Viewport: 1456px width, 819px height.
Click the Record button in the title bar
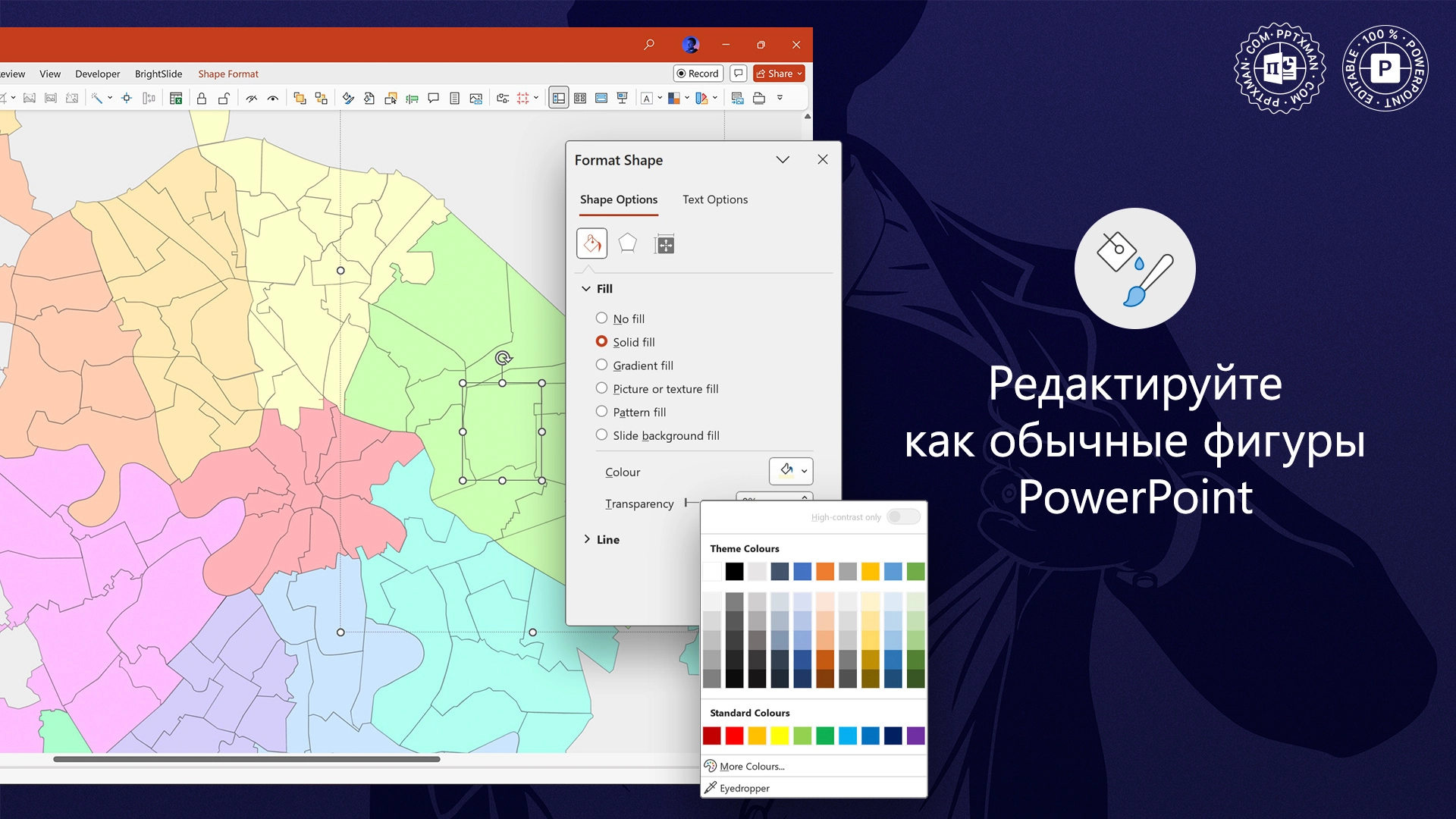pos(697,73)
